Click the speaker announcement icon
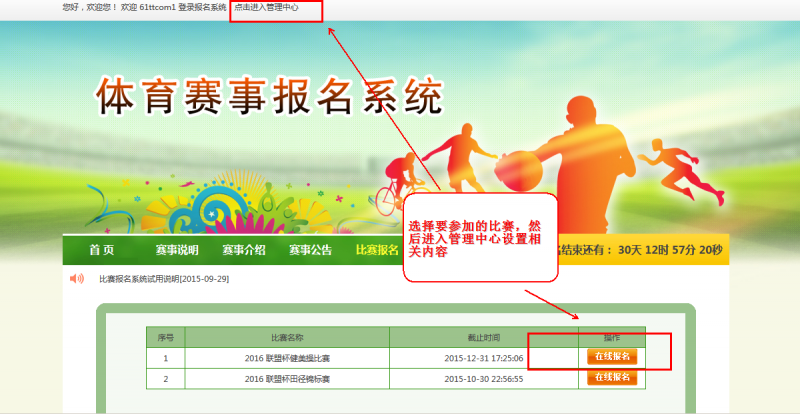Screen dimensions: 800x414 76,278
